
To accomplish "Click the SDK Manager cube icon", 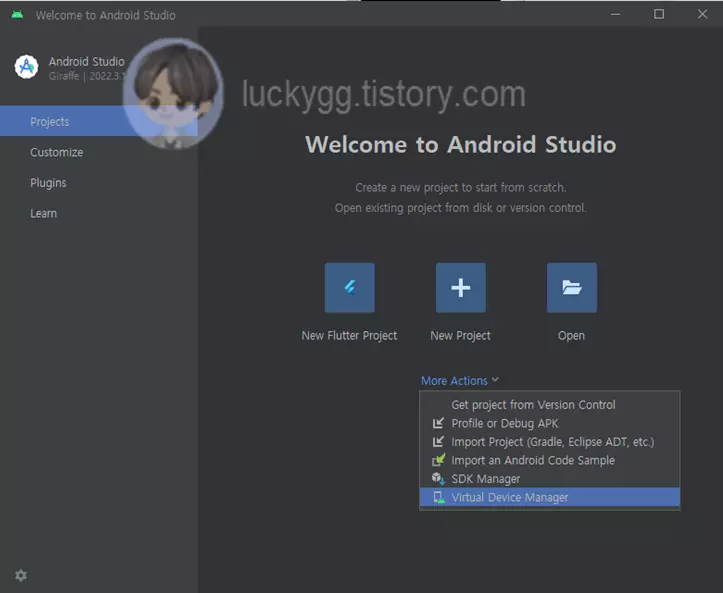I will pyautogui.click(x=438, y=479).
